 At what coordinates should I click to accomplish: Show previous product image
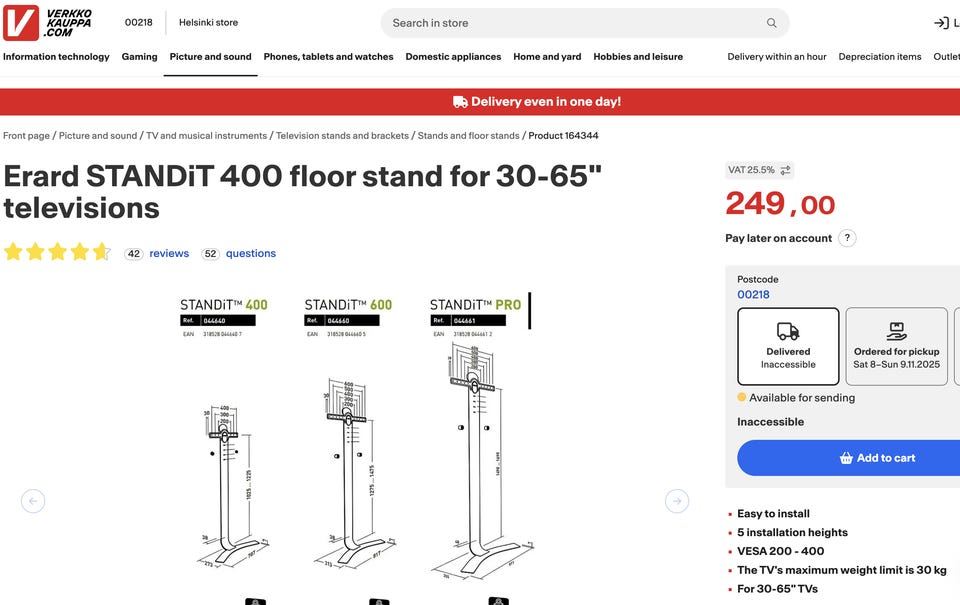33,501
